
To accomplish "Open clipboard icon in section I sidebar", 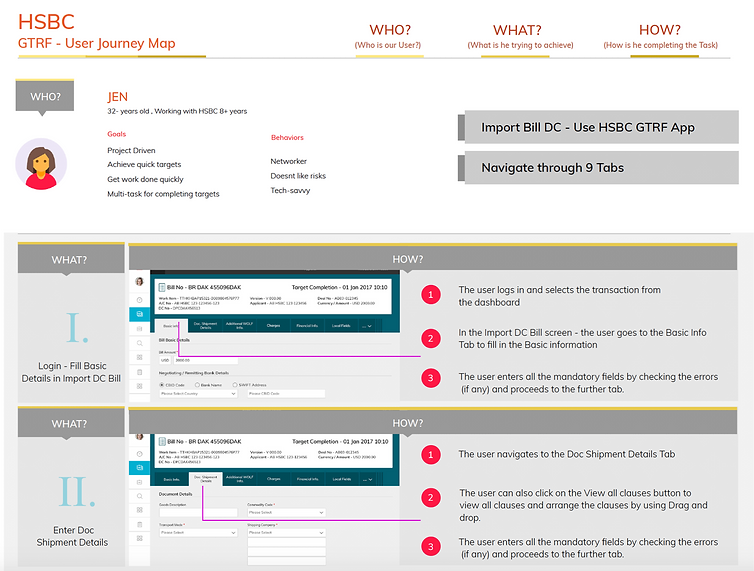I will [139, 372].
